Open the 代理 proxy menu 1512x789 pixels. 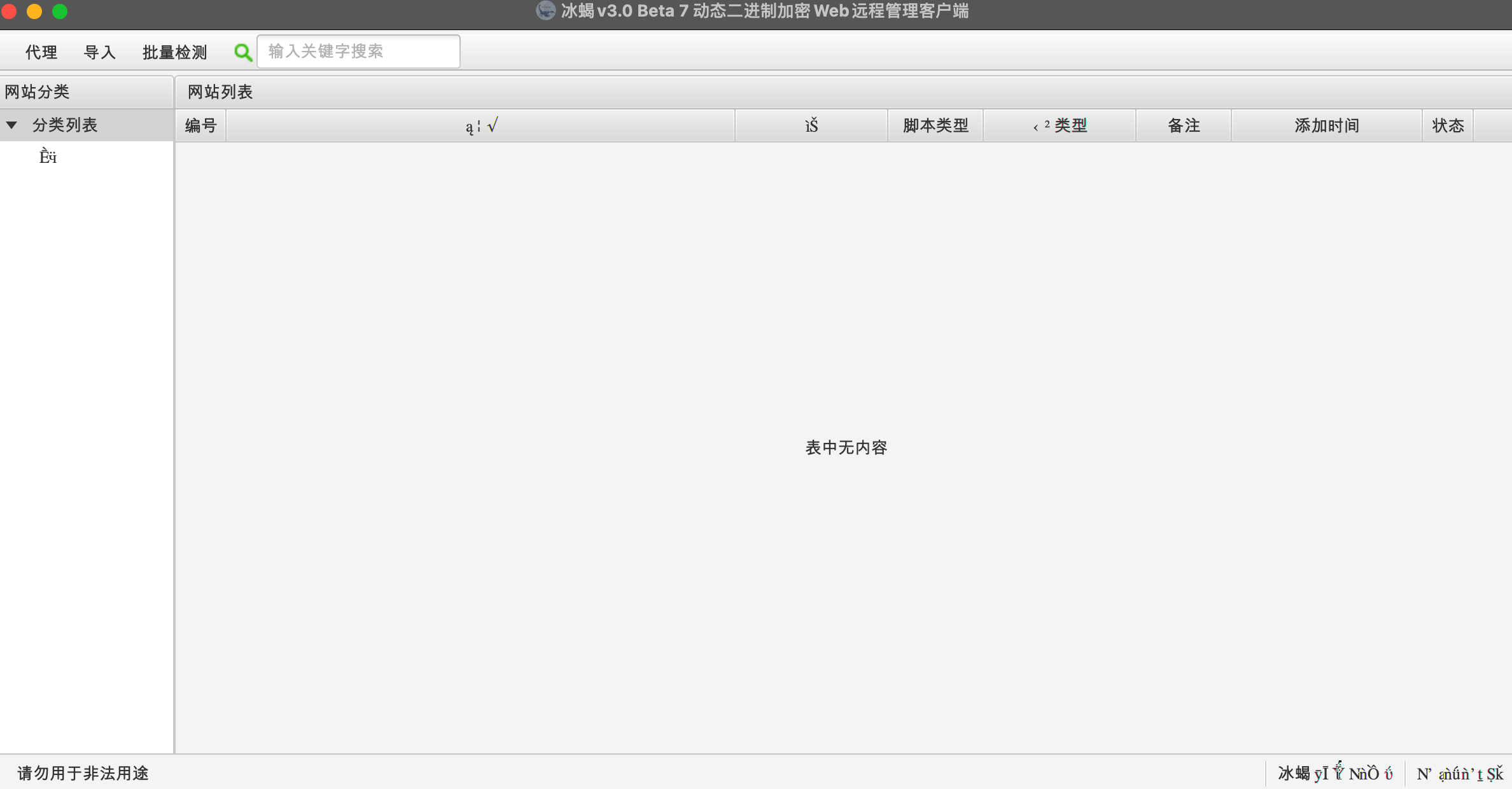[41, 52]
